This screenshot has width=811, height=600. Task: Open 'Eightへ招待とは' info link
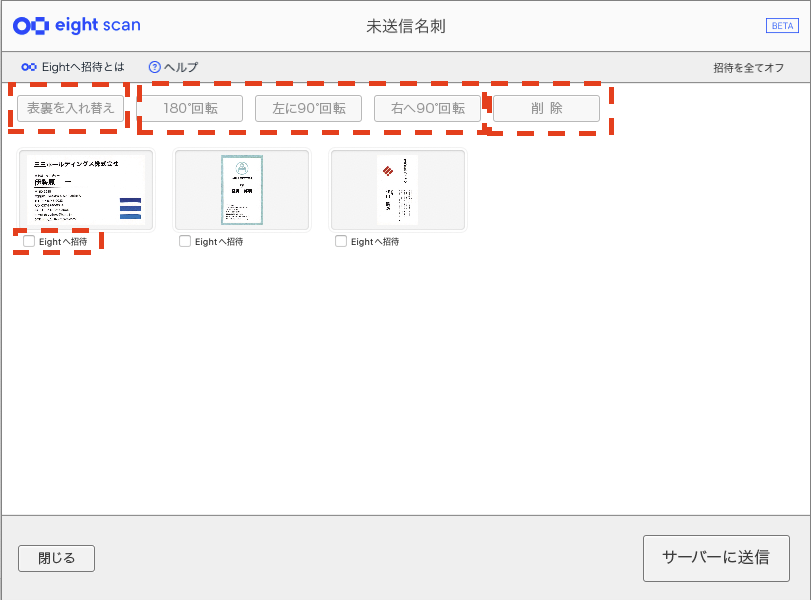[73, 67]
